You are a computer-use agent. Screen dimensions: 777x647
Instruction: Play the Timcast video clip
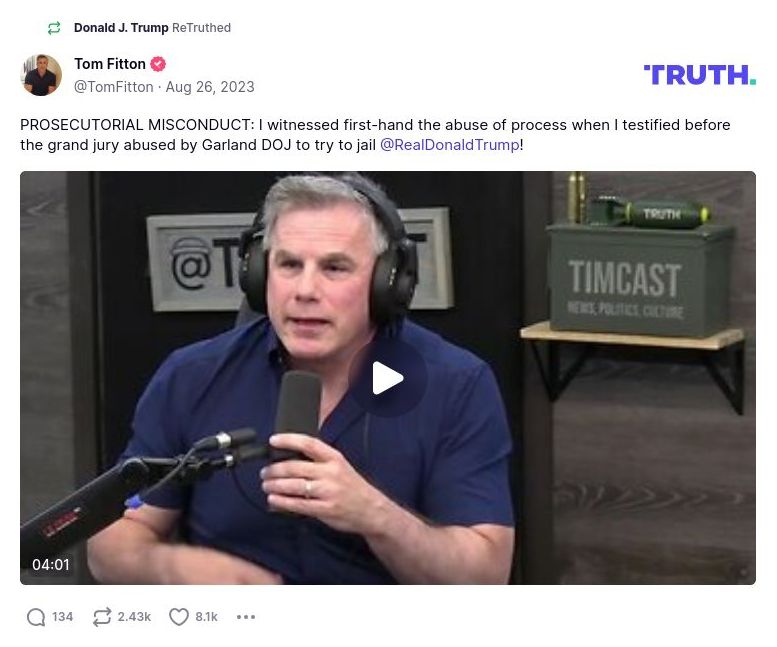pyautogui.click(x=388, y=378)
